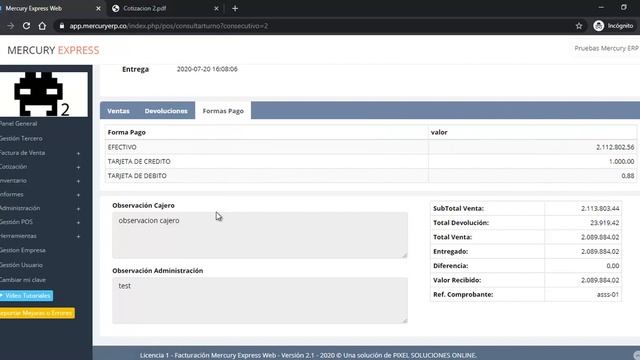This screenshot has height=360, width=640.
Task: Open the Pruebas Mercury ERP user menu
Action: click(x=606, y=48)
